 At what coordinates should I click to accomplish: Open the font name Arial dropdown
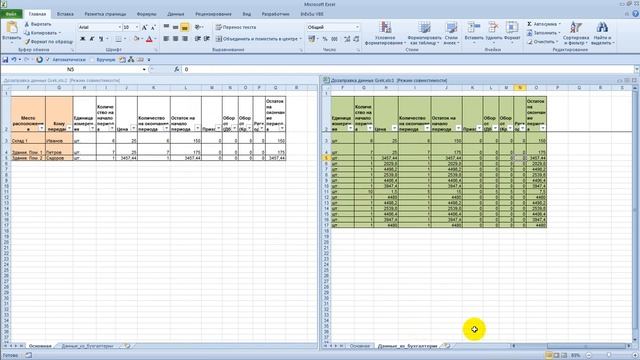pyautogui.click(x=120, y=27)
